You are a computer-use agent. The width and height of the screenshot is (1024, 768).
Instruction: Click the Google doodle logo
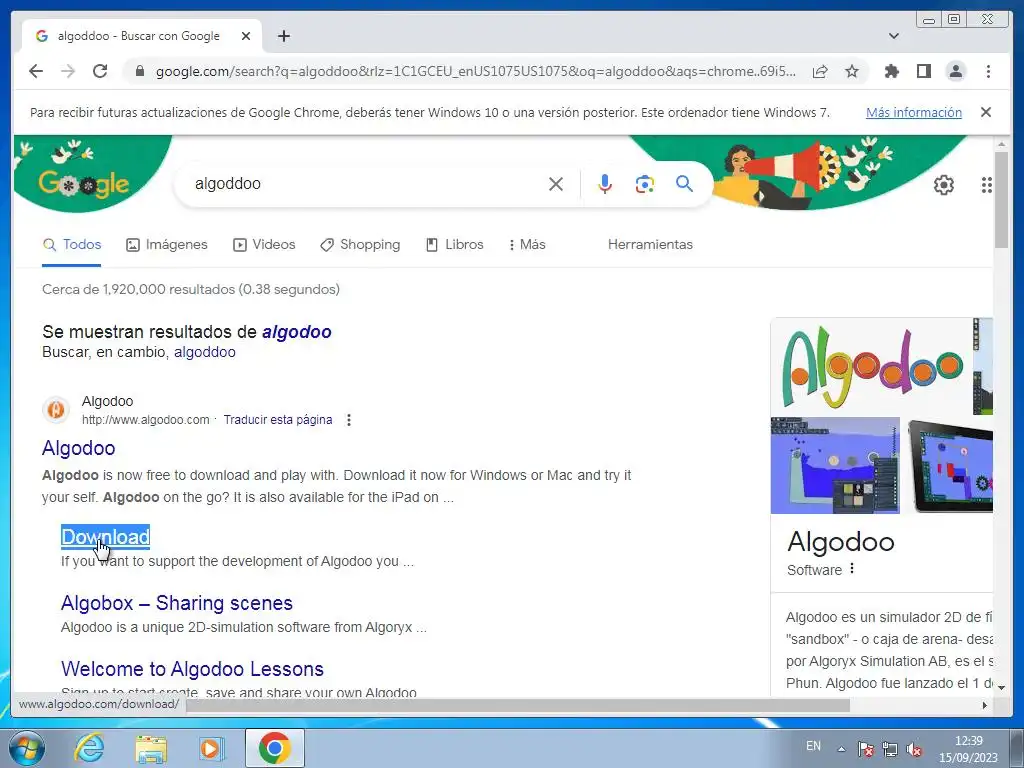point(84,184)
